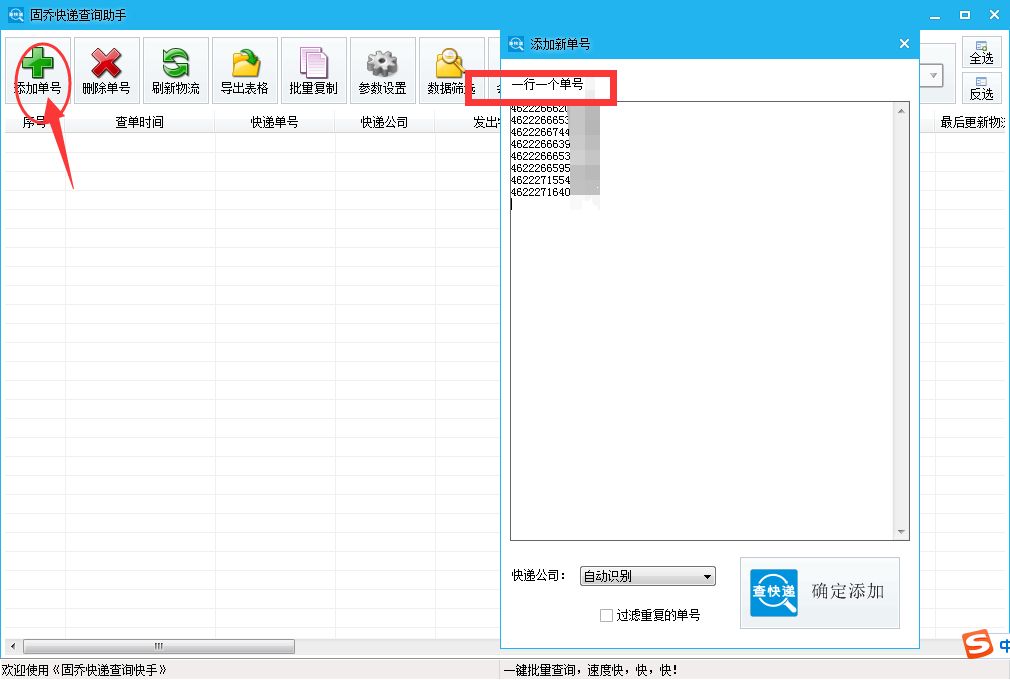Click the tracking number line 4622266639
Viewport: 1010px width, 680px height.
click(x=540, y=144)
